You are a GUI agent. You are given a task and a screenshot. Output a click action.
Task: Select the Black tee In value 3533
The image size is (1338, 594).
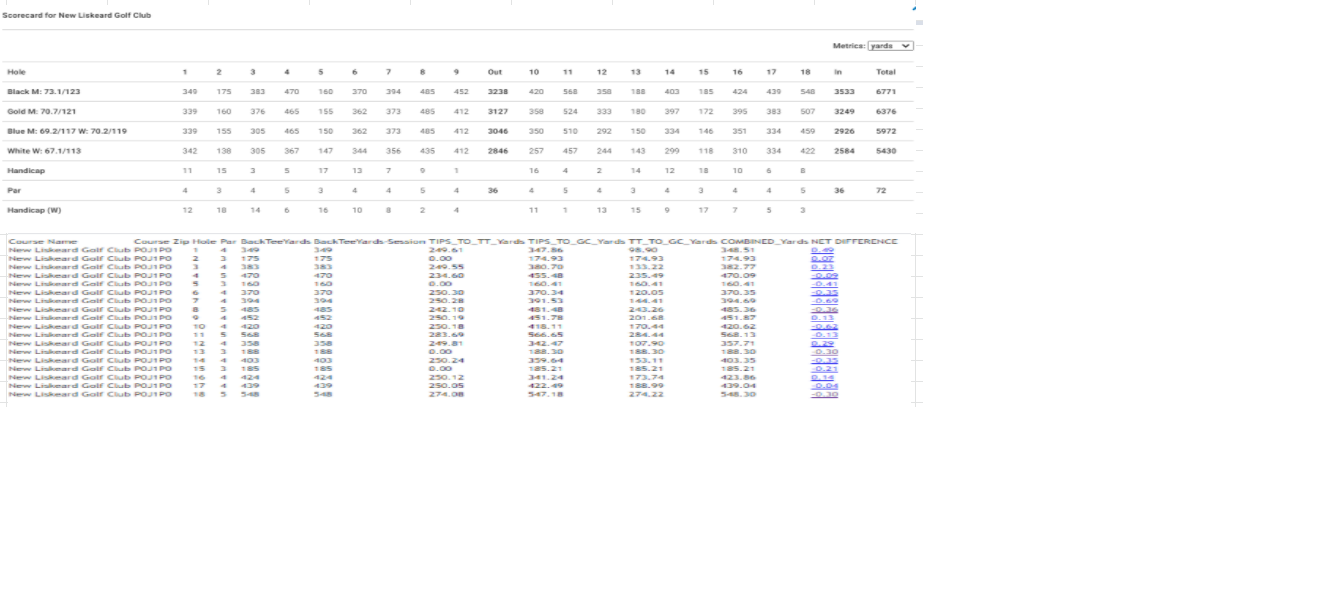pyautogui.click(x=845, y=91)
